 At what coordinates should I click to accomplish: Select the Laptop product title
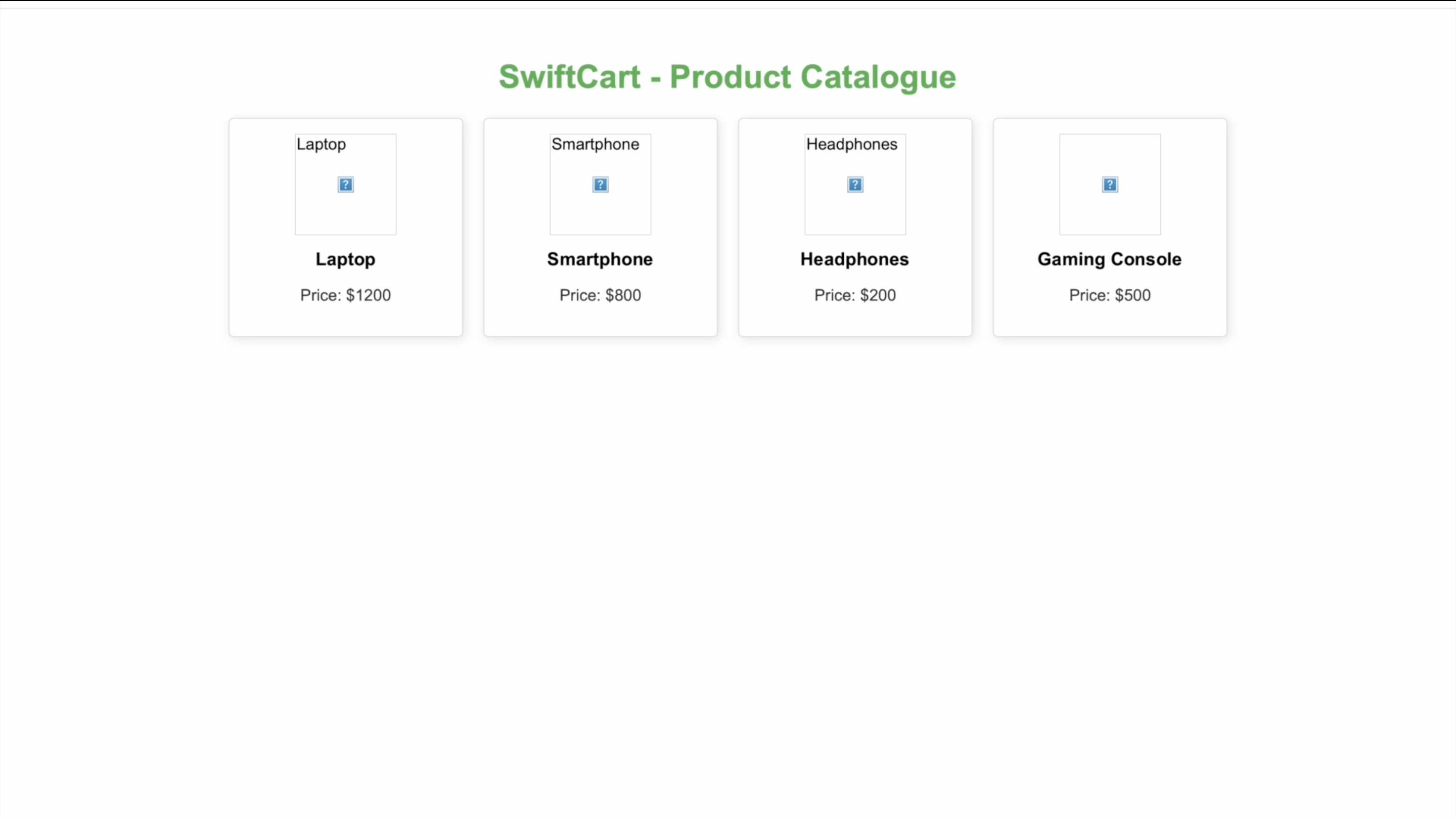click(345, 259)
